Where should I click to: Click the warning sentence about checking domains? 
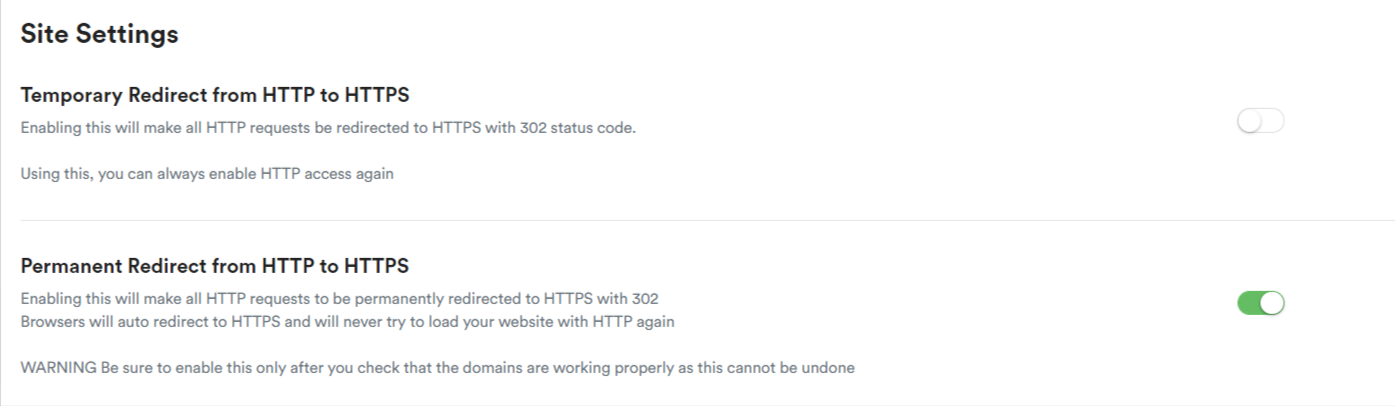438,367
